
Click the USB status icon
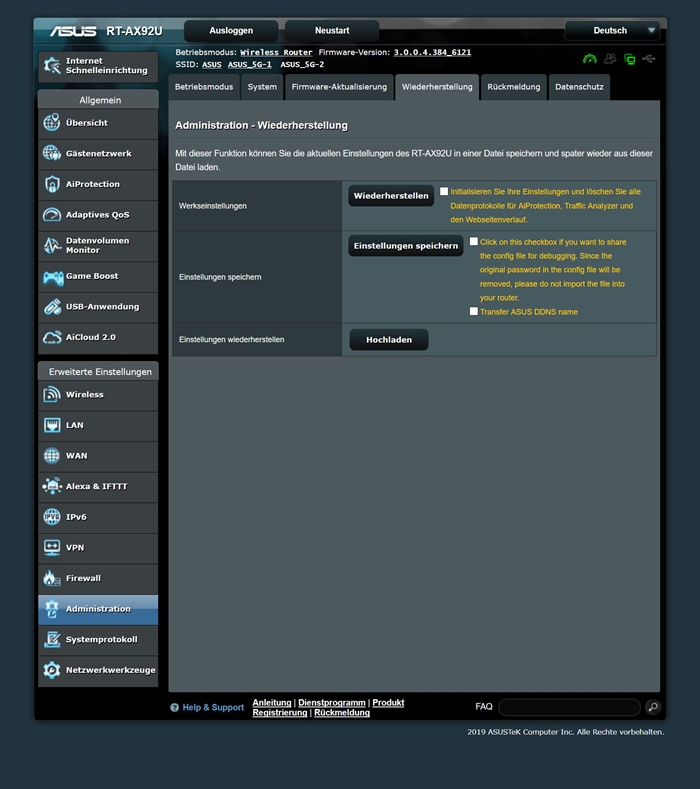(x=649, y=59)
